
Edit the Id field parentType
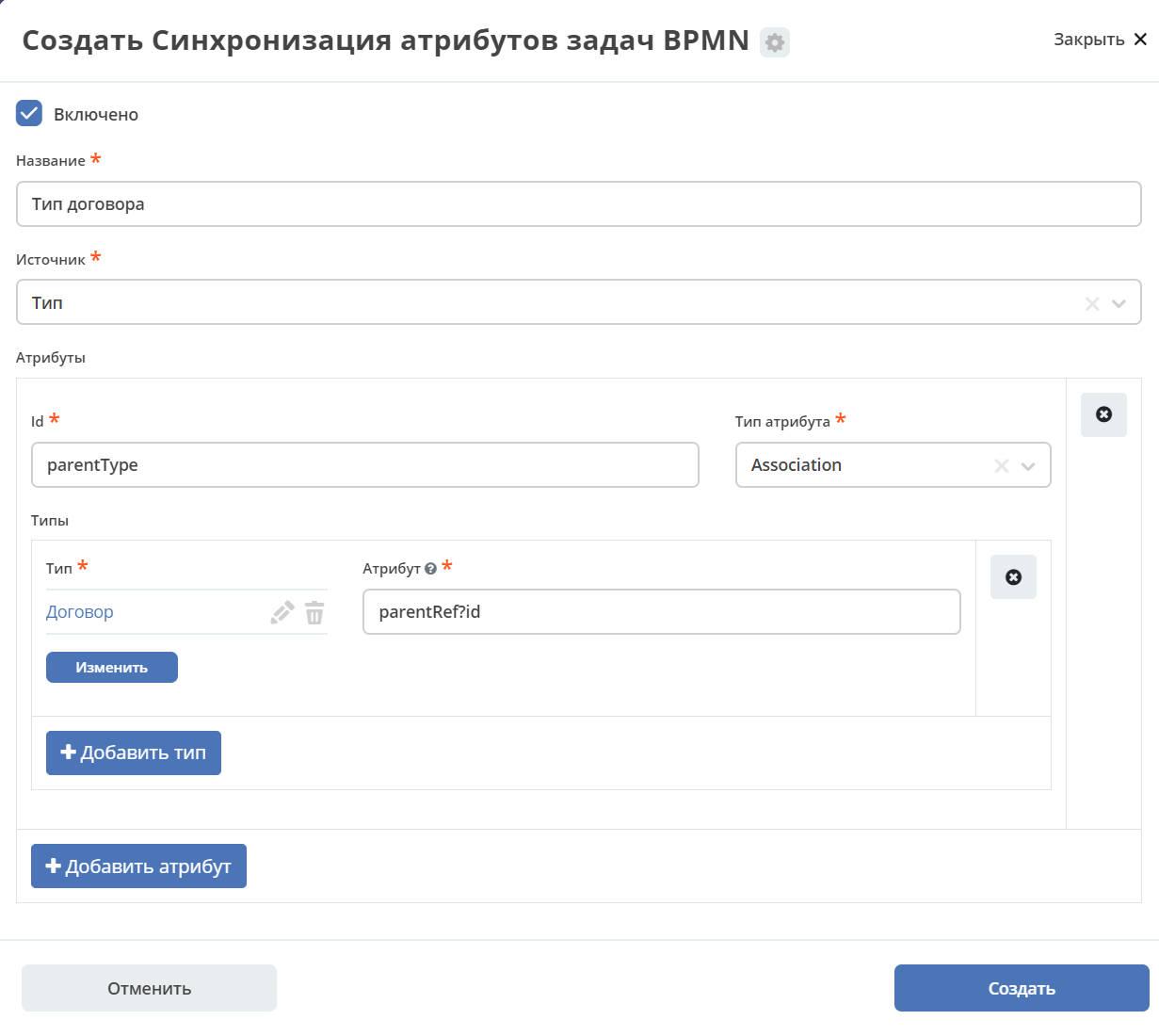365,465
